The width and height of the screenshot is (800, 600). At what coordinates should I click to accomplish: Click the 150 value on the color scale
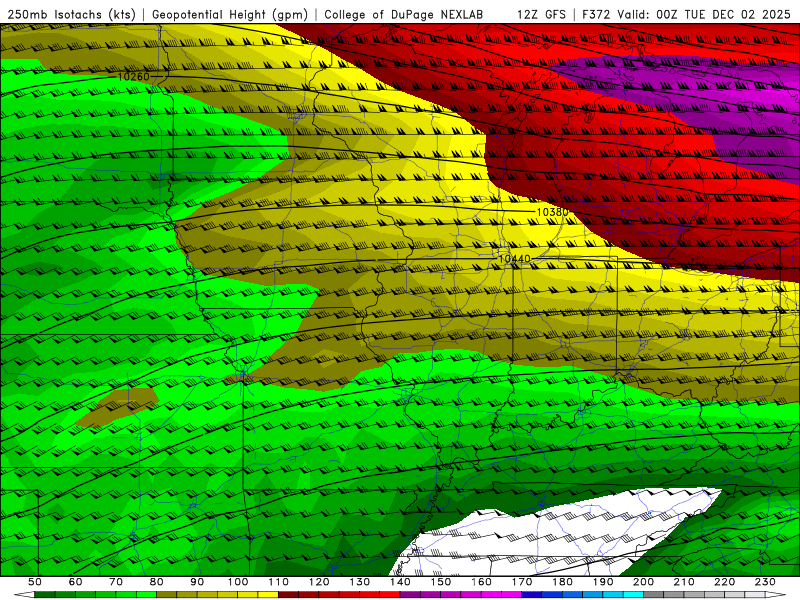441,582
